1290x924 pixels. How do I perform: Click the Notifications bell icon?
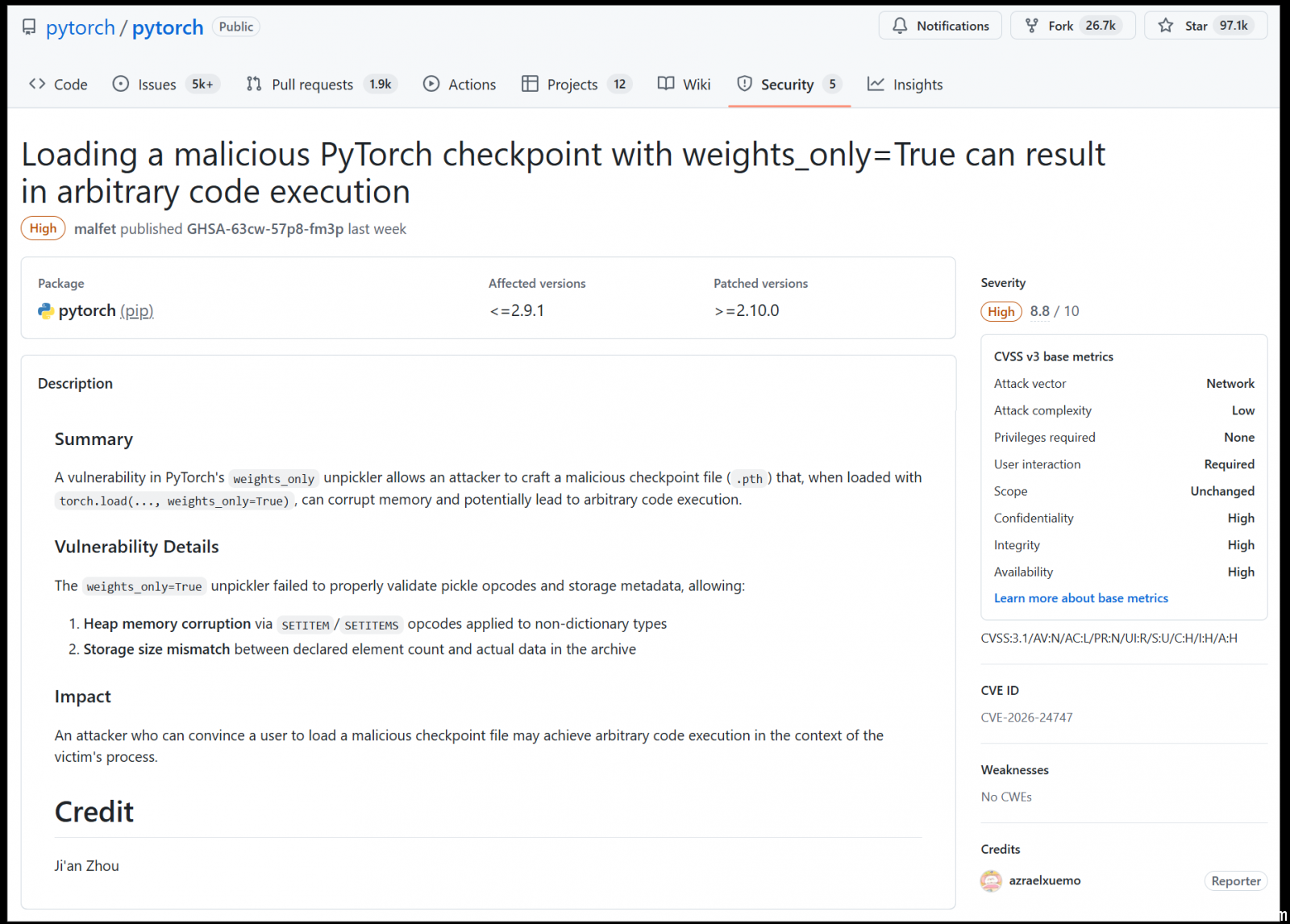click(900, 26)
